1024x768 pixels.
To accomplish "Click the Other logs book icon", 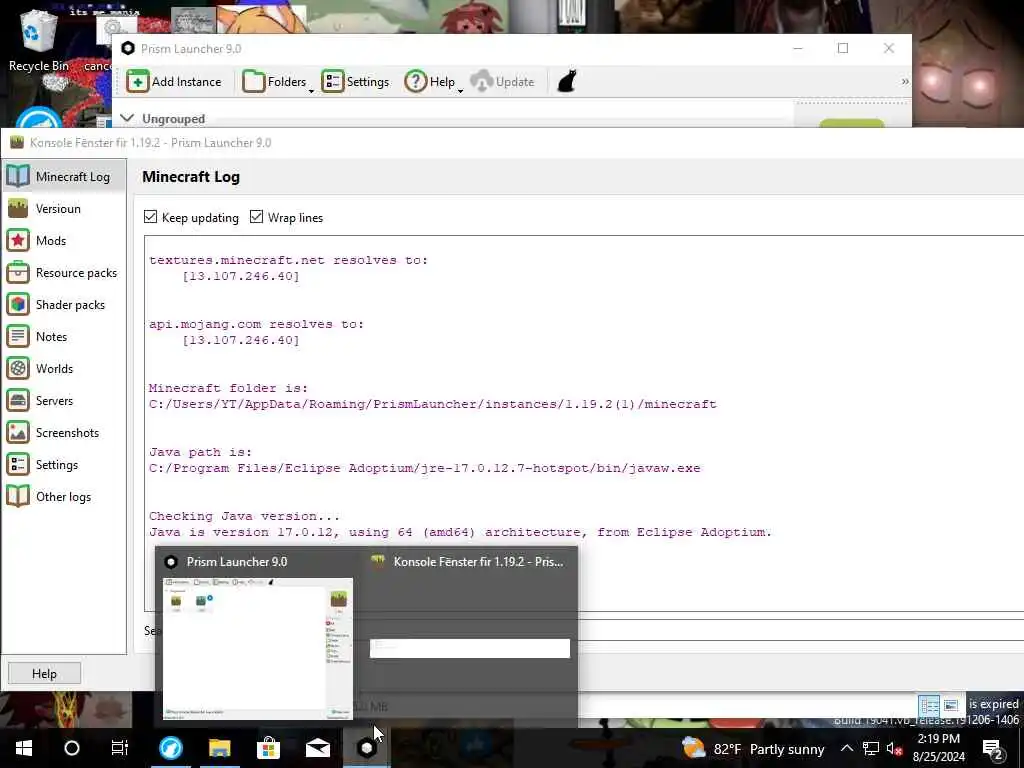I will coord(18,496).
